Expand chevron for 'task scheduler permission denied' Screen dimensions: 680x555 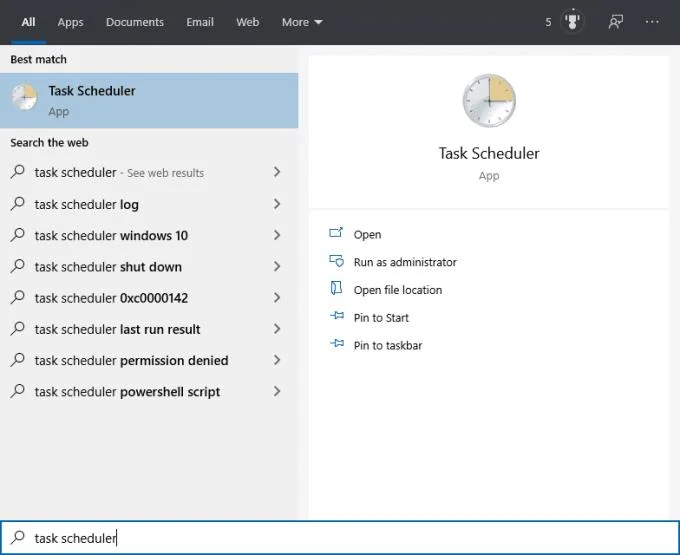tap(277, 360)
